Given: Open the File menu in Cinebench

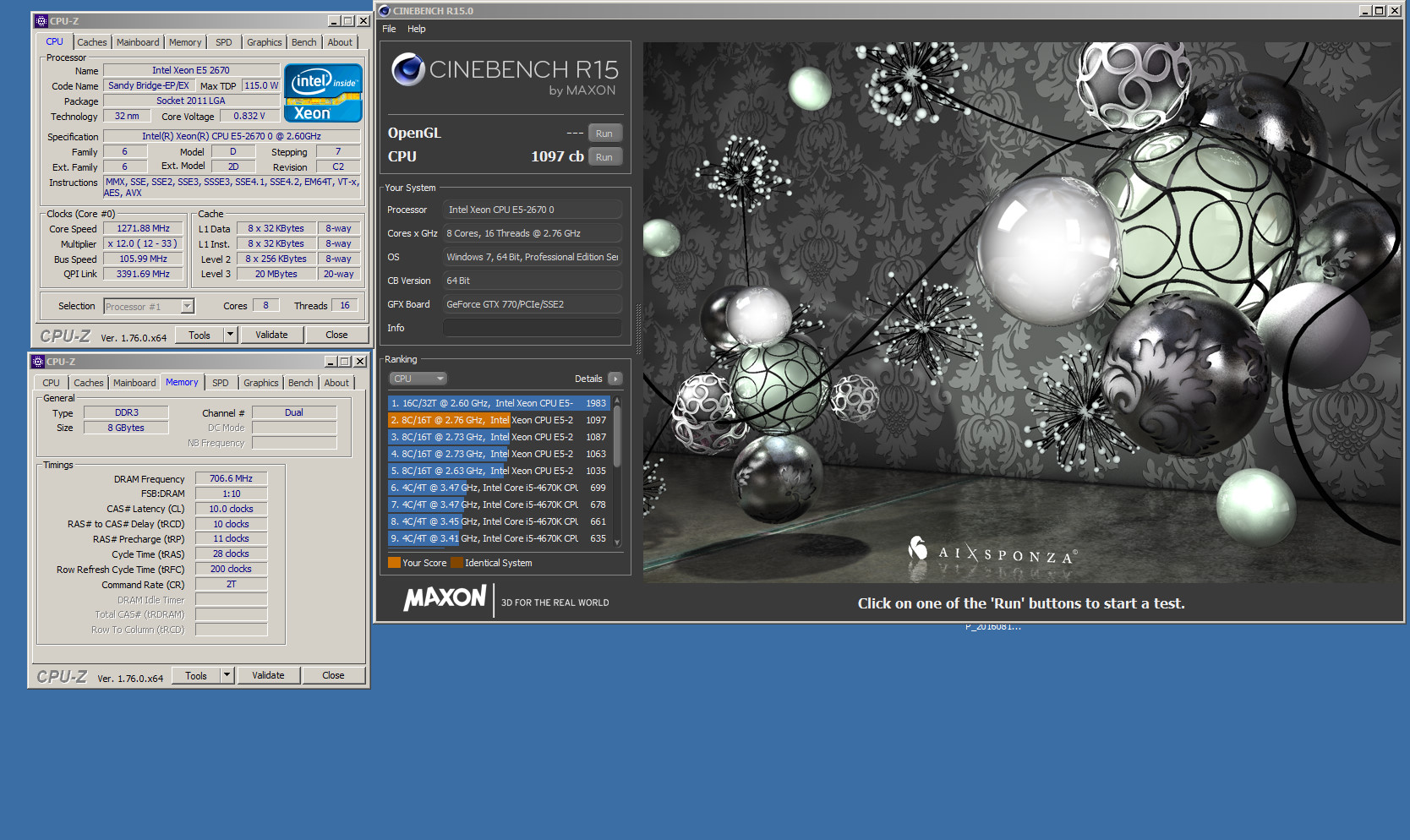Looking at the screenshot, I should (389, 29).
